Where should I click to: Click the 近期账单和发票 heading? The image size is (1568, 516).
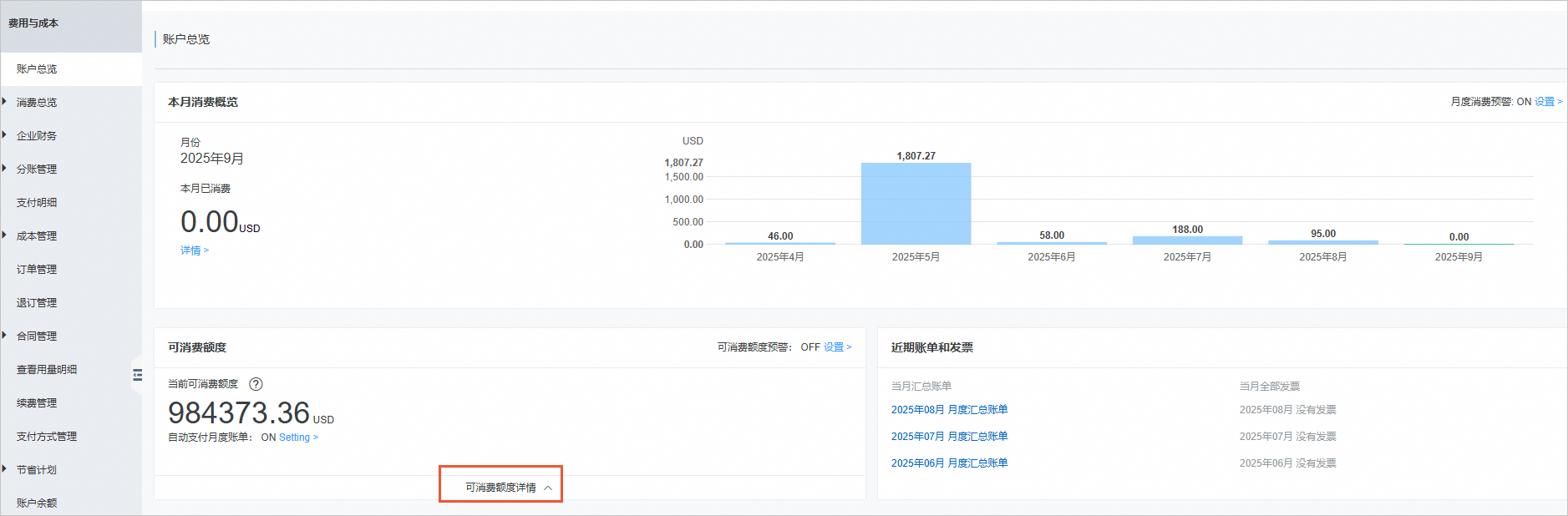(x=932, y=347)
